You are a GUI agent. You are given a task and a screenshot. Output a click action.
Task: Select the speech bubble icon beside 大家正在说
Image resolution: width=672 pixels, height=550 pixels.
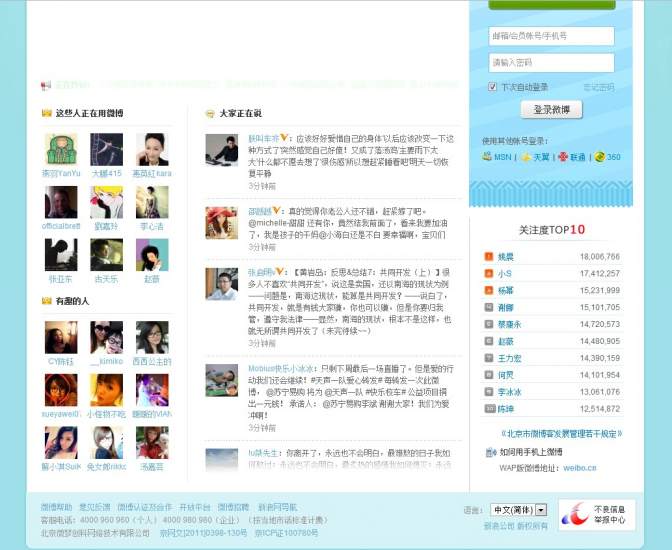[210, 114]
